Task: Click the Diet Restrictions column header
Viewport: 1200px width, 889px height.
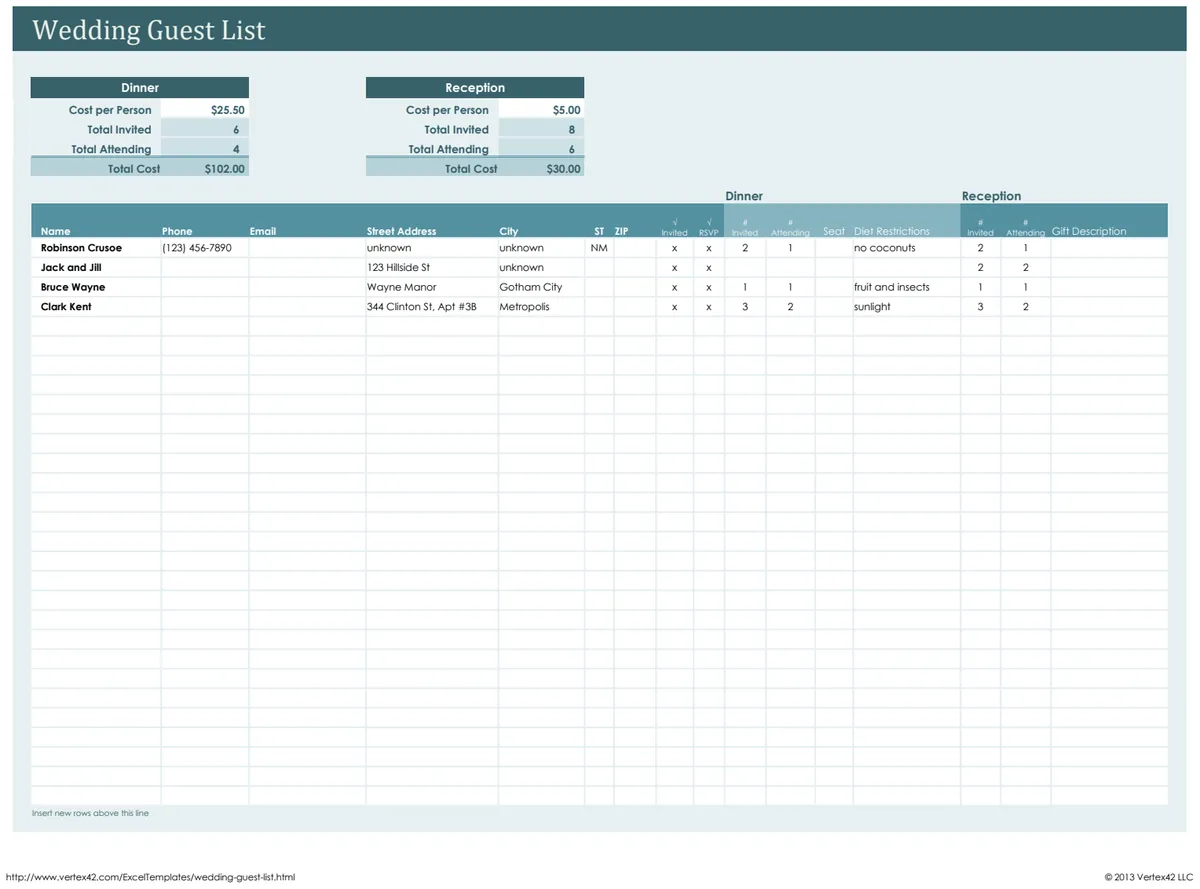Action: [x=892, y=231]
